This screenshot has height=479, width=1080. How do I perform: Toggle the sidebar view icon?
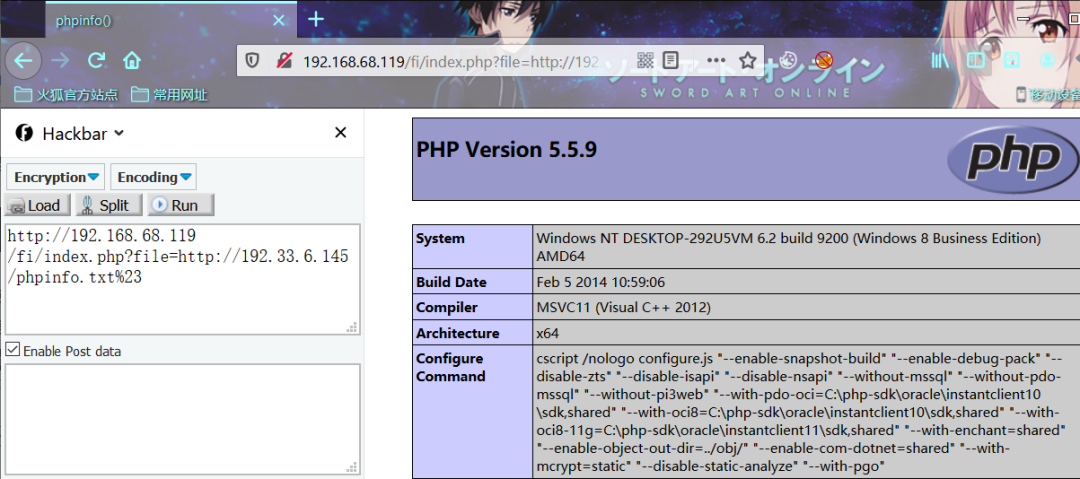coord(976,61)
